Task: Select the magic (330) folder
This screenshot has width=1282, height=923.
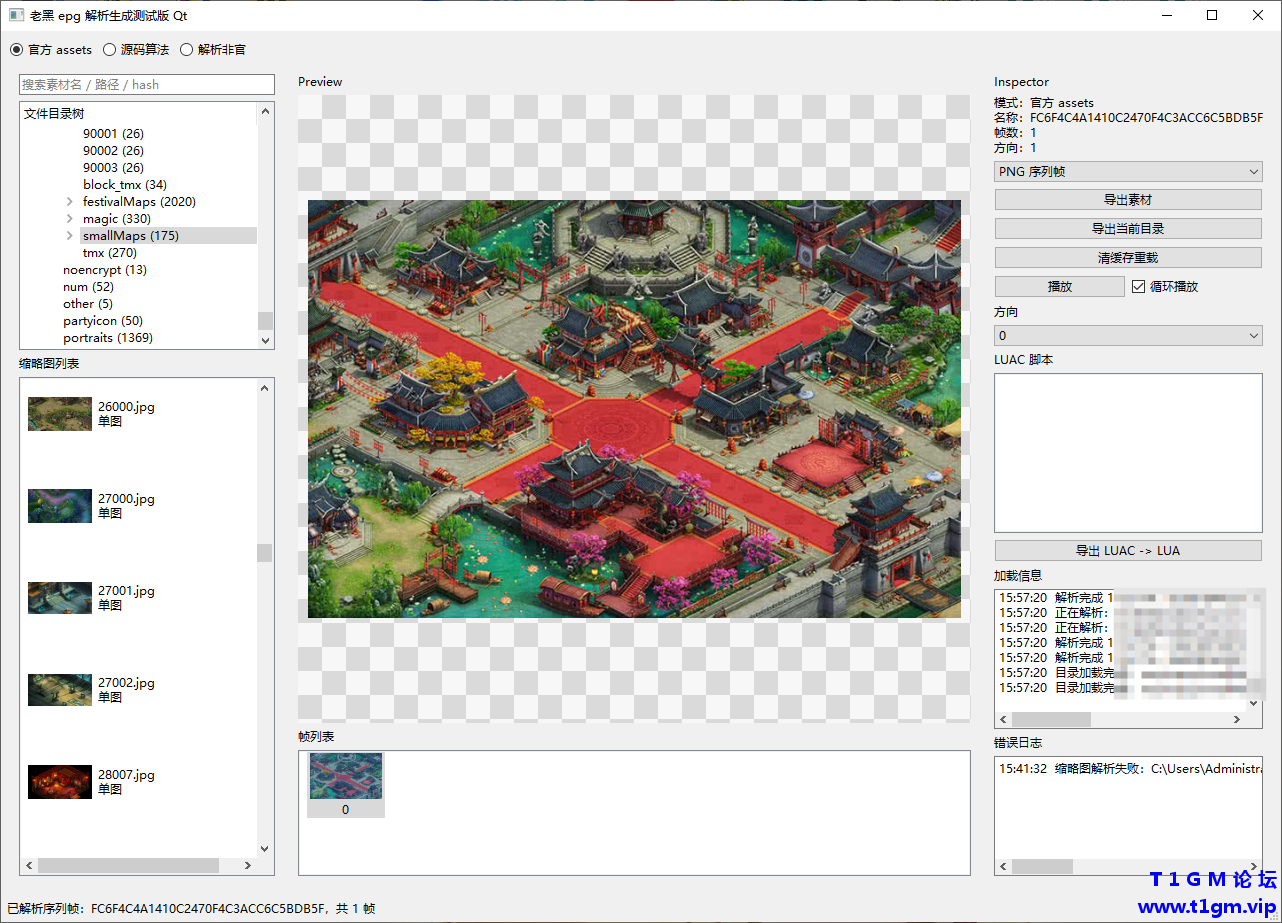Action: (x=117, y=219)
